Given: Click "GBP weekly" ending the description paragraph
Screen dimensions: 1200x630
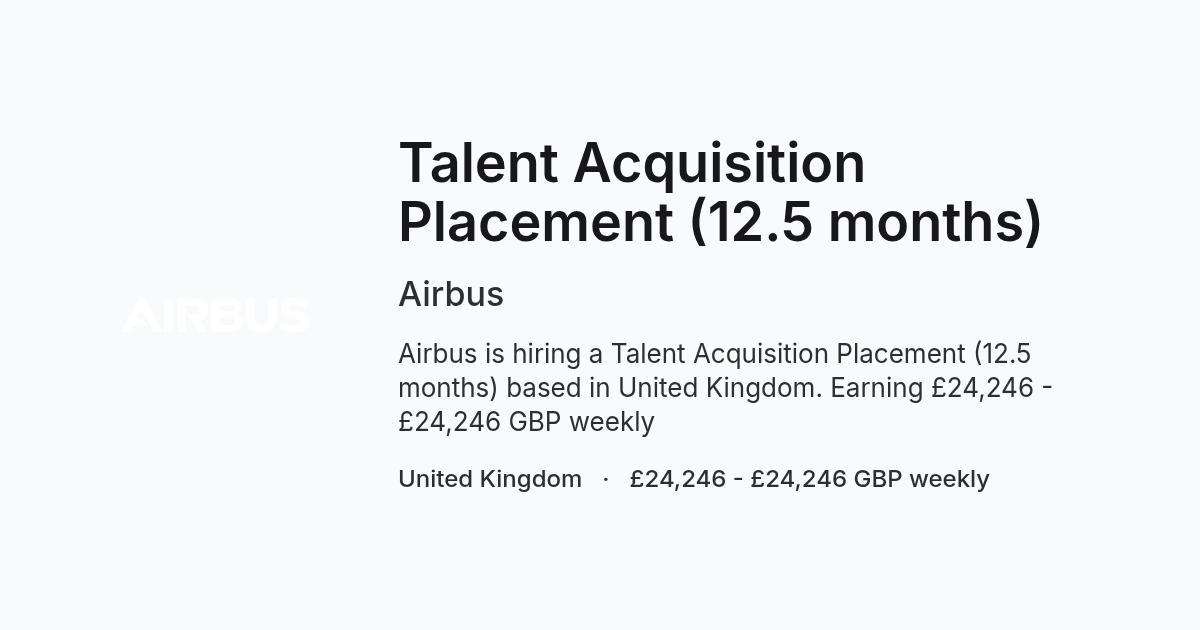Looking at the screenshot, I should coord(581,422).
